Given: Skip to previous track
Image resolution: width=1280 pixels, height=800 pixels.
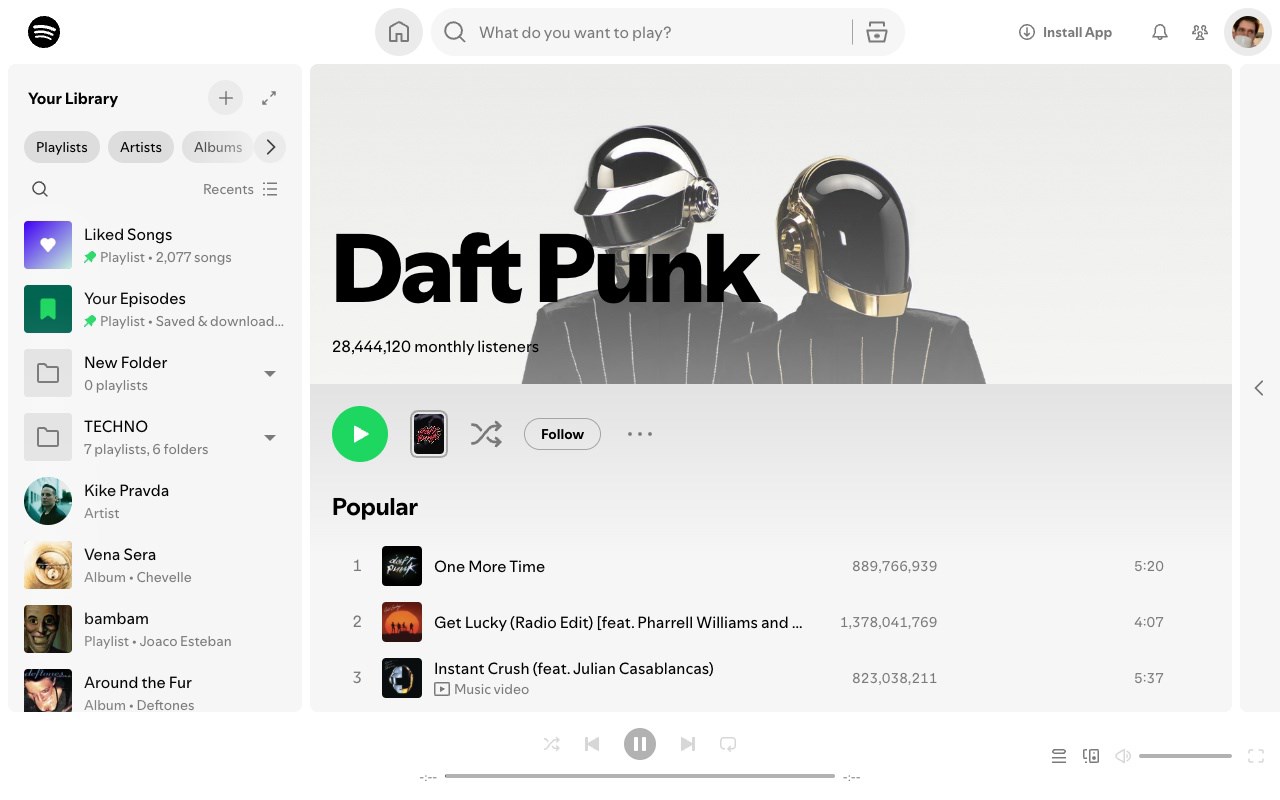Looking at the screenshot, I should pyautogui.click(x=592, y=744).
